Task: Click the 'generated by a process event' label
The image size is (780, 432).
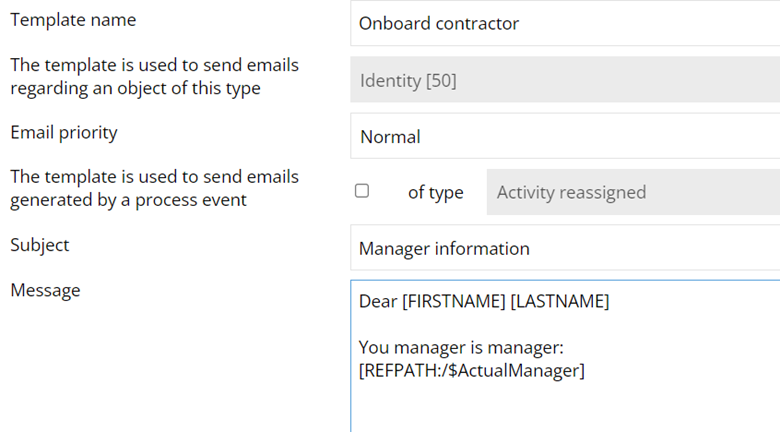Action: click(x=128, y=200)
